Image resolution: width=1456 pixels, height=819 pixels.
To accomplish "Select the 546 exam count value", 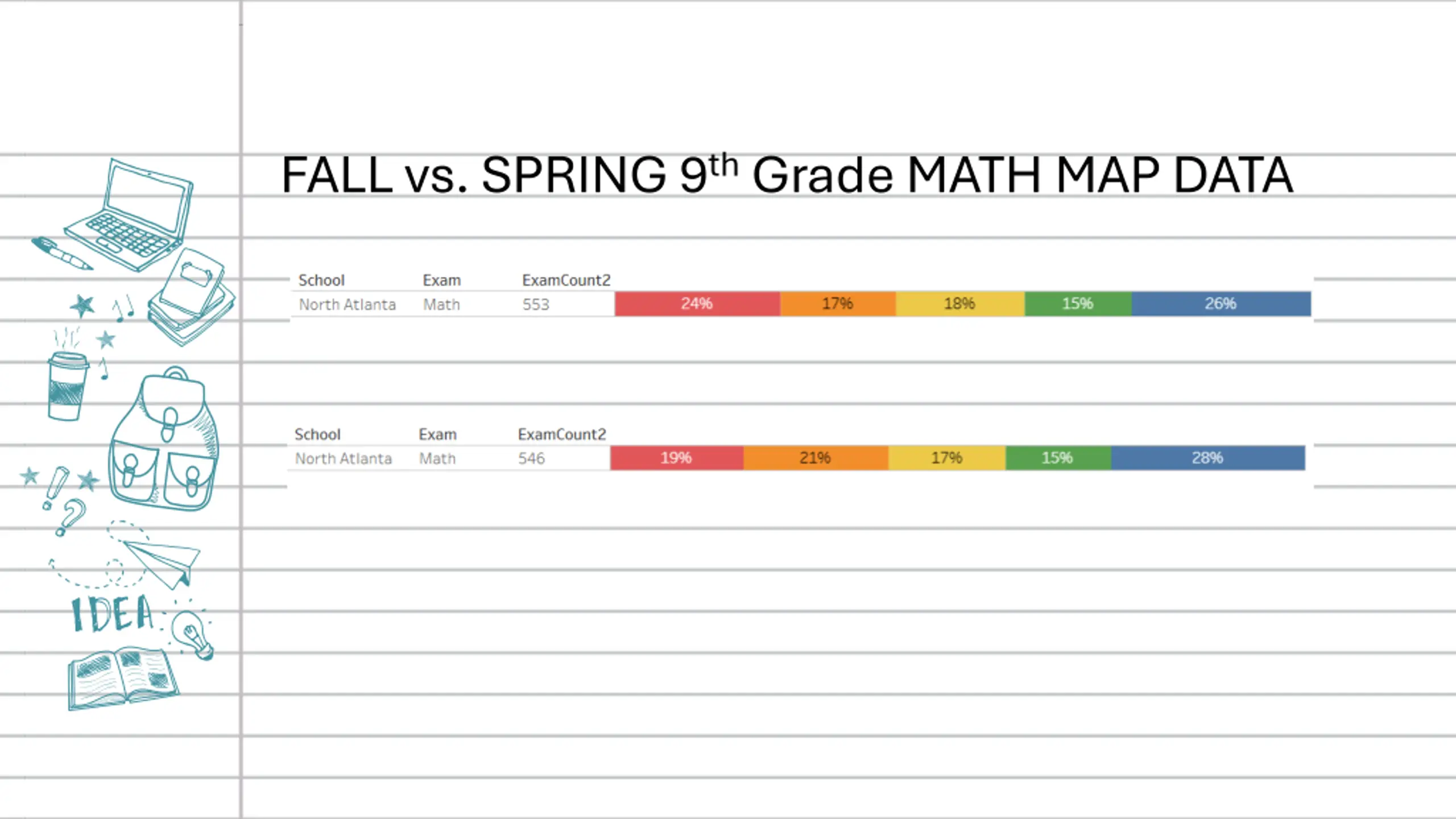I will [x=531, y=459].
